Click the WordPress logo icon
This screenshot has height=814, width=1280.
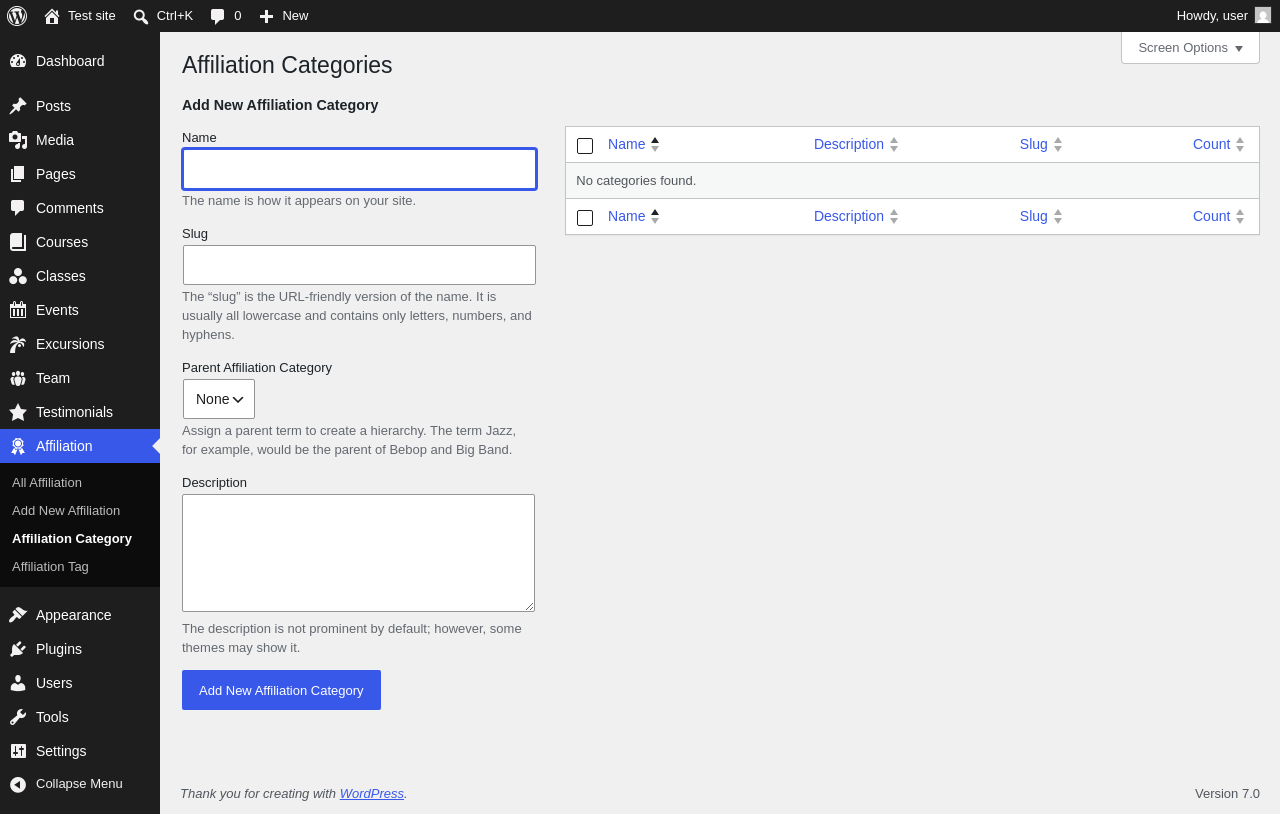(x=17, y=16)
